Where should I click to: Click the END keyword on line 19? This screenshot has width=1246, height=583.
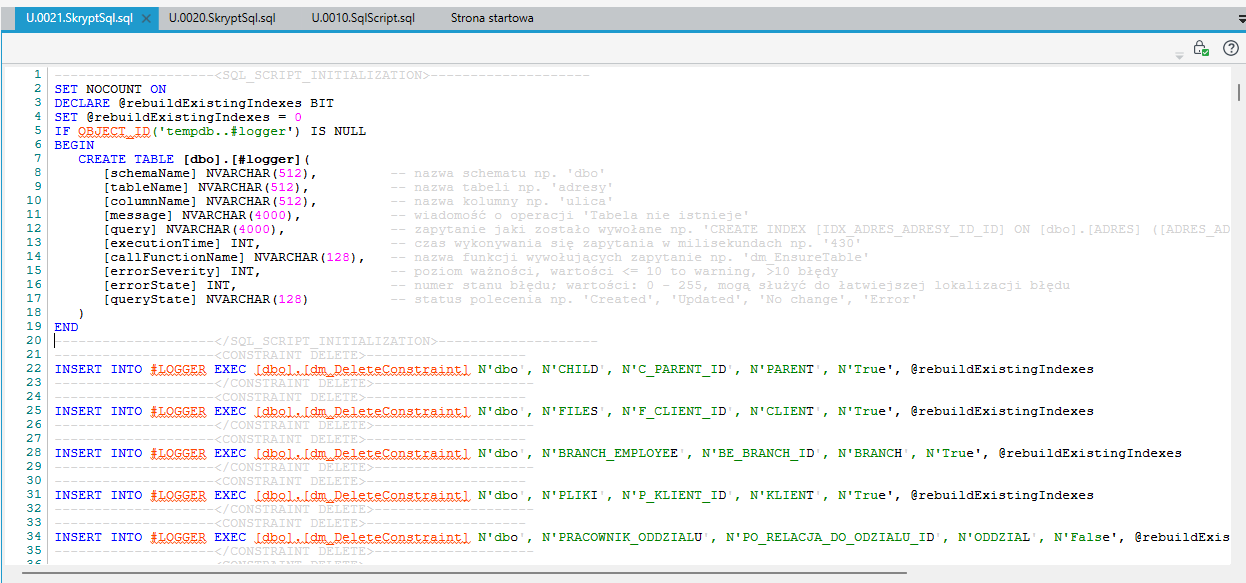66,327
